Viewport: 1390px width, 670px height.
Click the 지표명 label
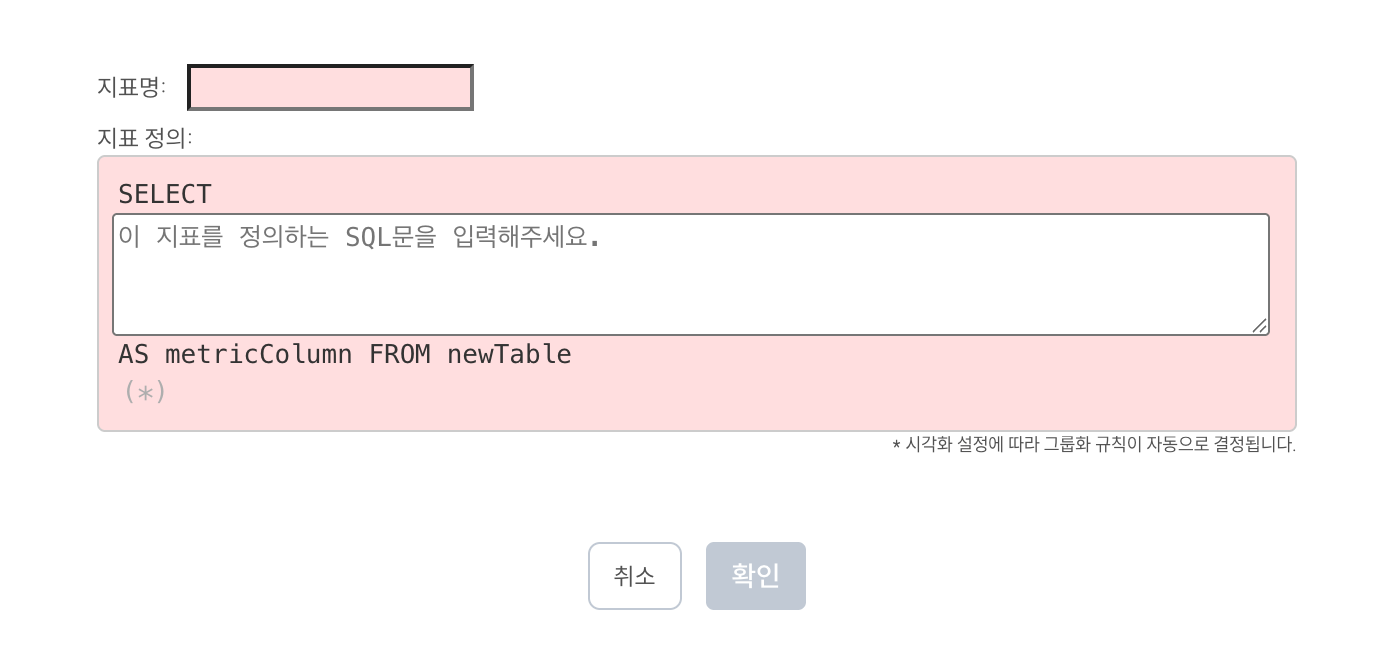131,87
